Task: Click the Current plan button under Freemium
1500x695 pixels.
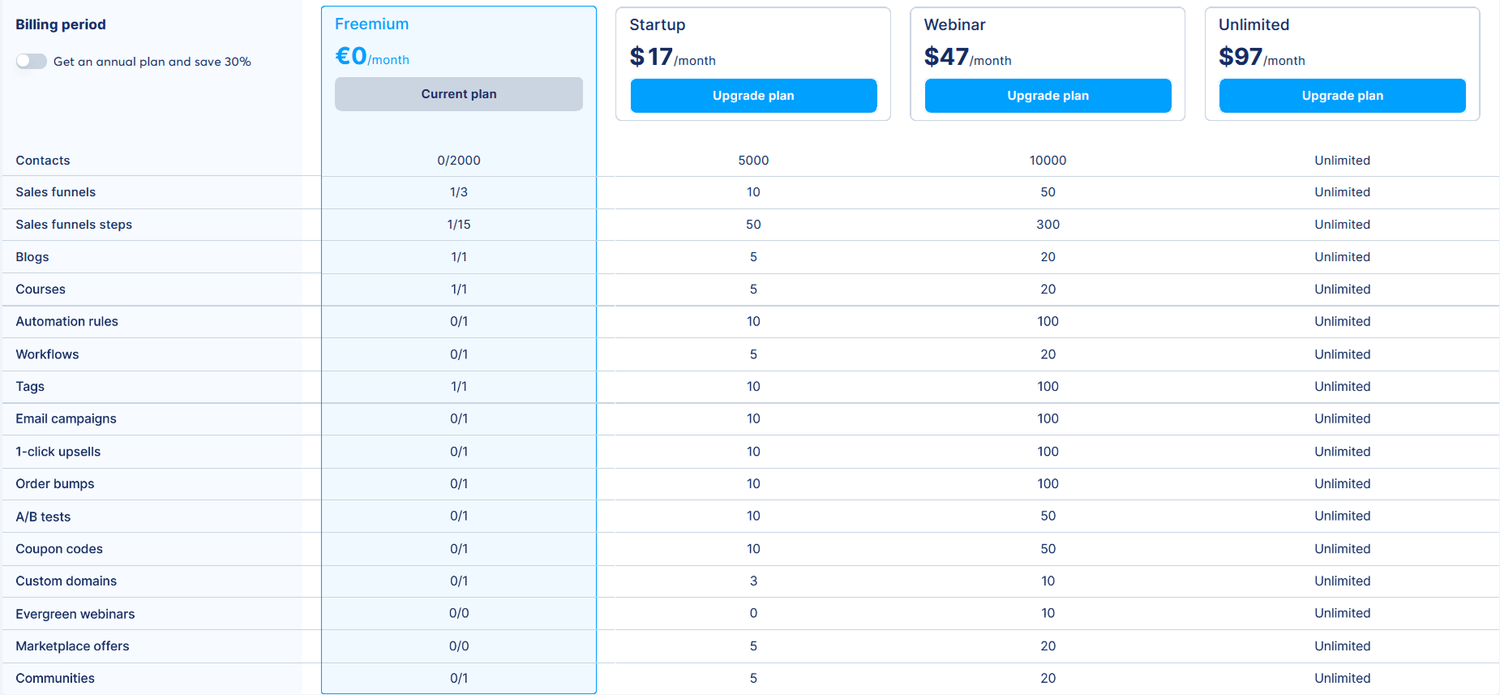Action: point(458,93)
